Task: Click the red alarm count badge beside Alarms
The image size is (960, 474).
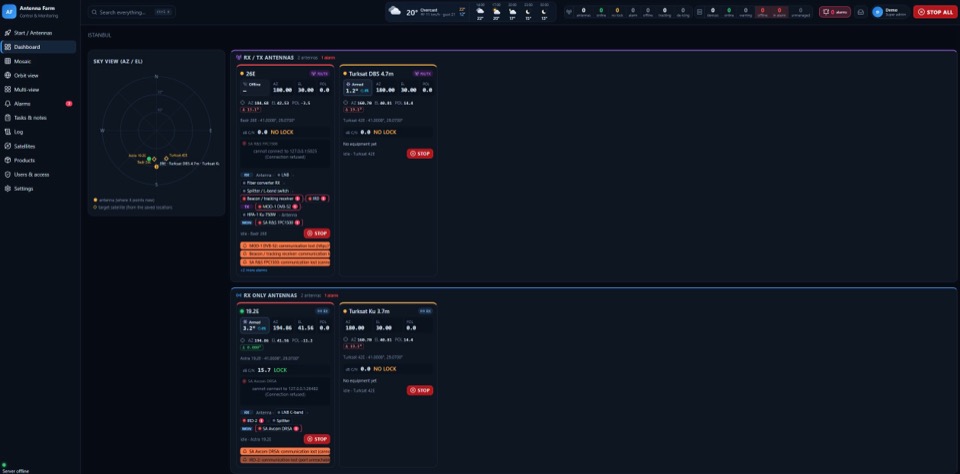Action: 69,103
